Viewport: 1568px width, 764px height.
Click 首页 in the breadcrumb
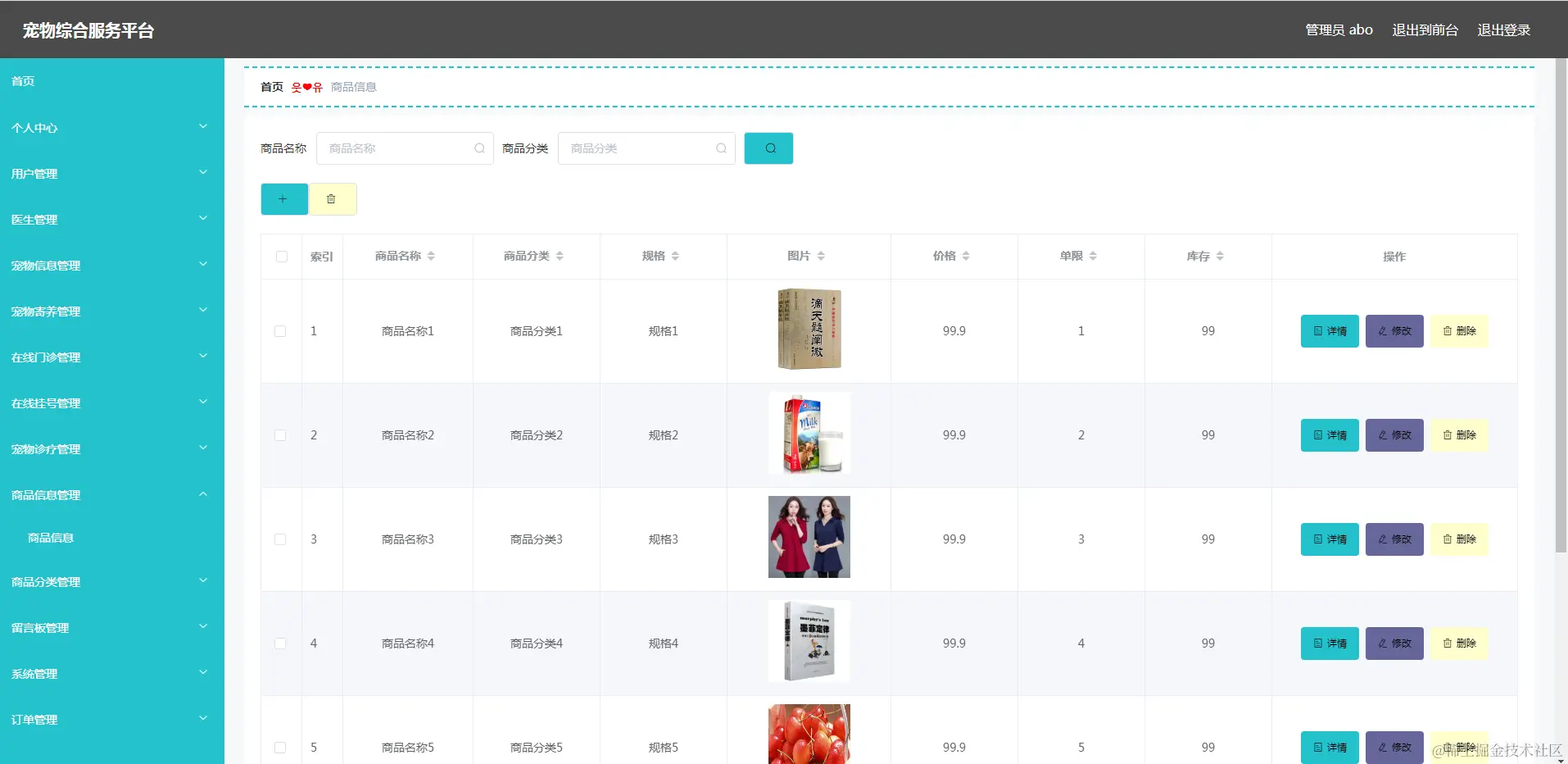(272, 87)
